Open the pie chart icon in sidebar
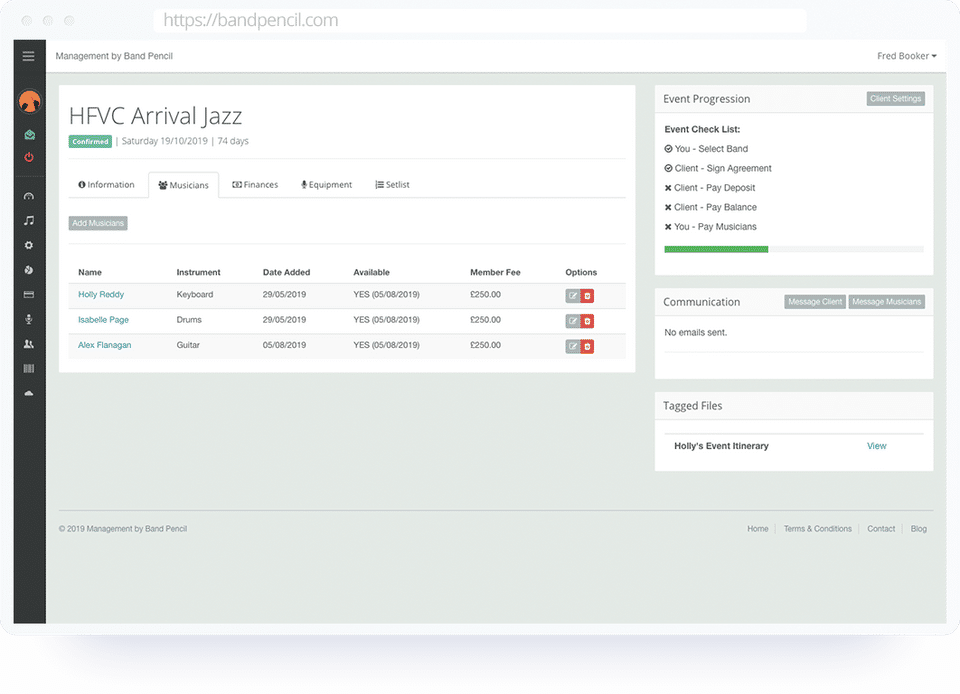 pyautogui.click(x=29, y=270)
